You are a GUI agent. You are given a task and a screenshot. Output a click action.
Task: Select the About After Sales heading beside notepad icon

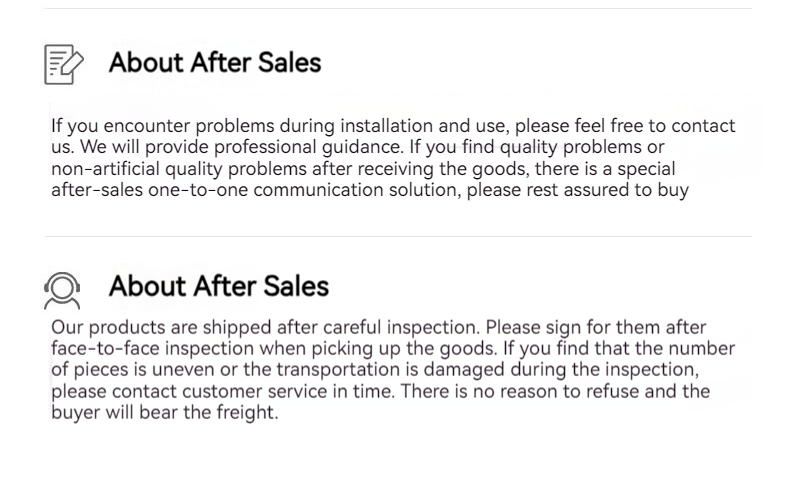click(215, 63)
